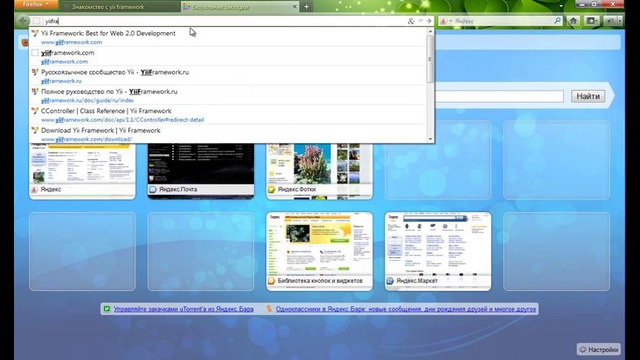The width and height of the screenshot is (640, 360).
Task: Close the Визуальные закладки tab
Action: click(x=295, y=7)
